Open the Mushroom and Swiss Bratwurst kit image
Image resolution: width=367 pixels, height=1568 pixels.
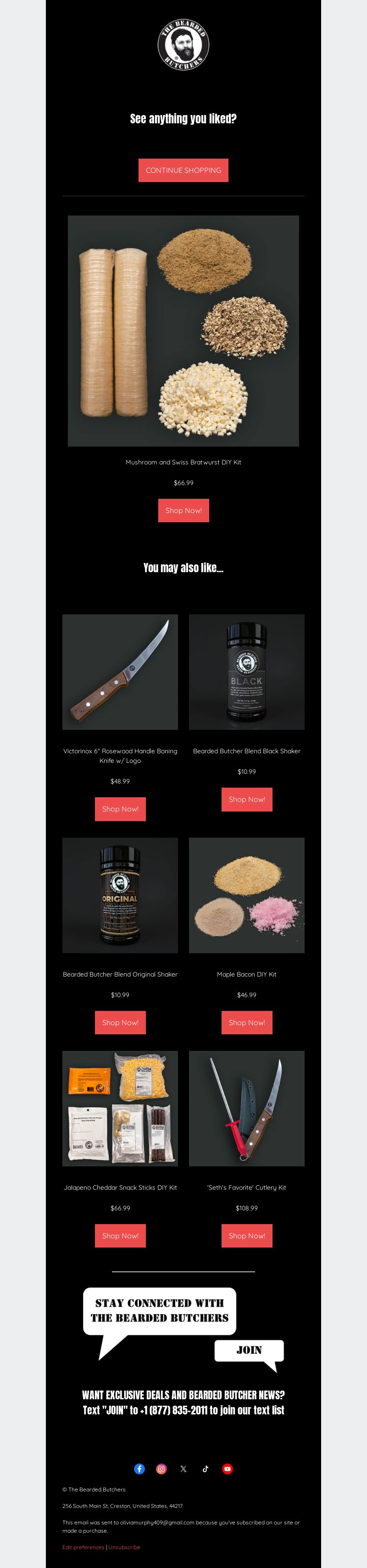(183, 331)
